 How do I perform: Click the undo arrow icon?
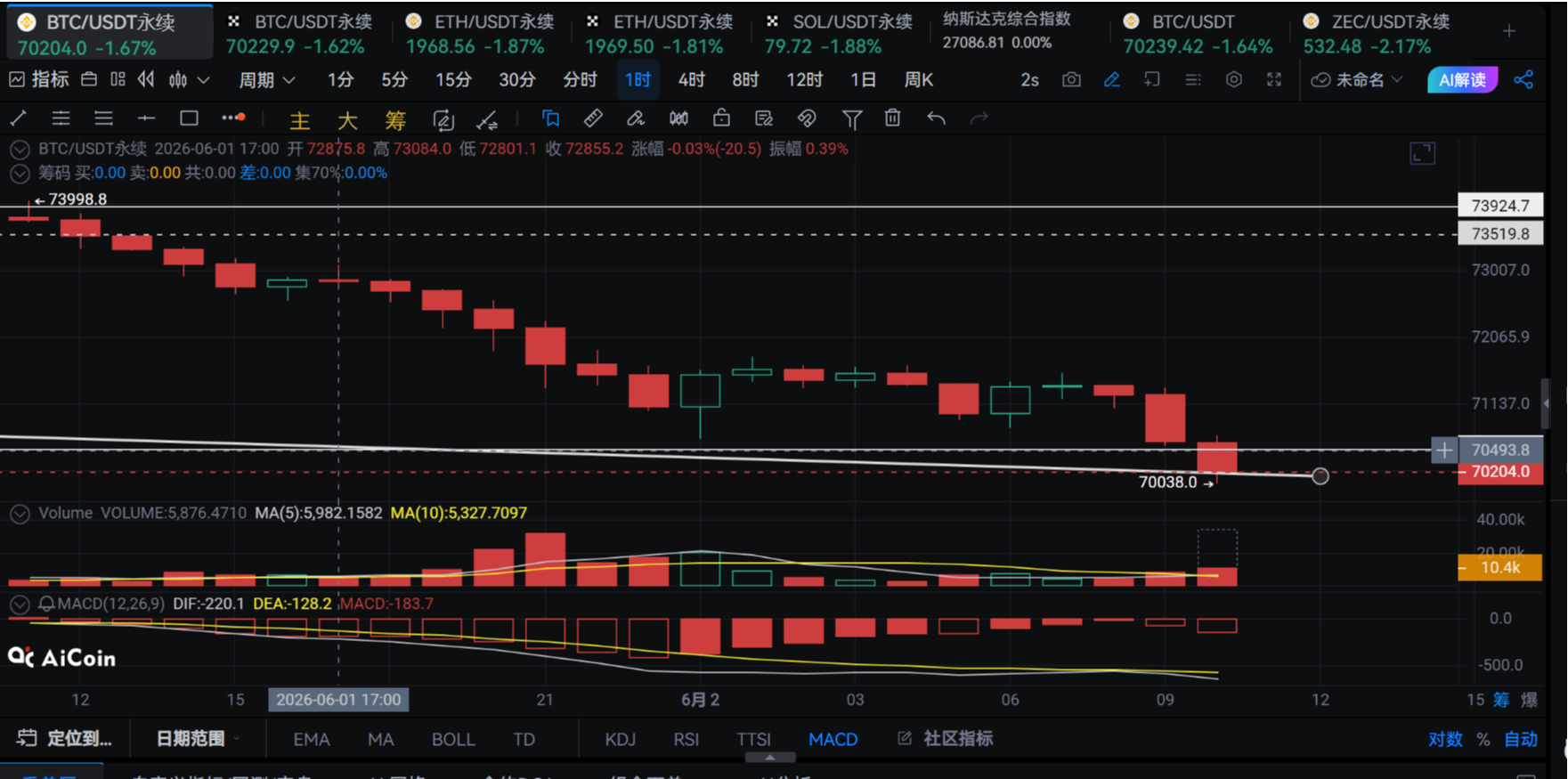click(x=936, y=118)
